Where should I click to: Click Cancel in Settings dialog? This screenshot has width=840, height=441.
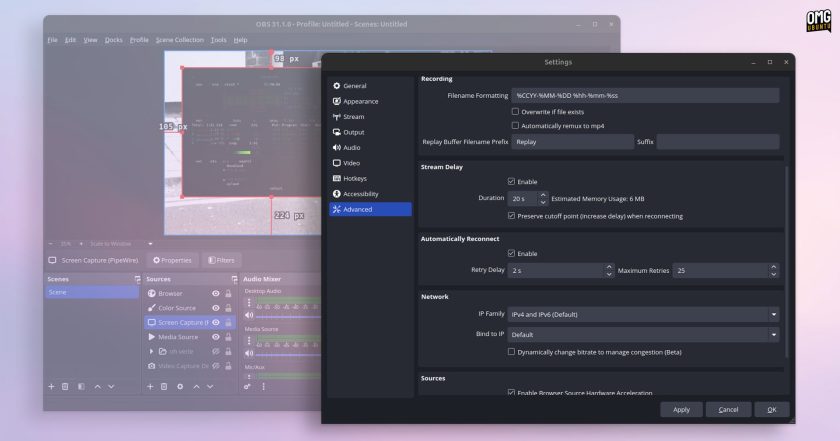click(728, 409)
